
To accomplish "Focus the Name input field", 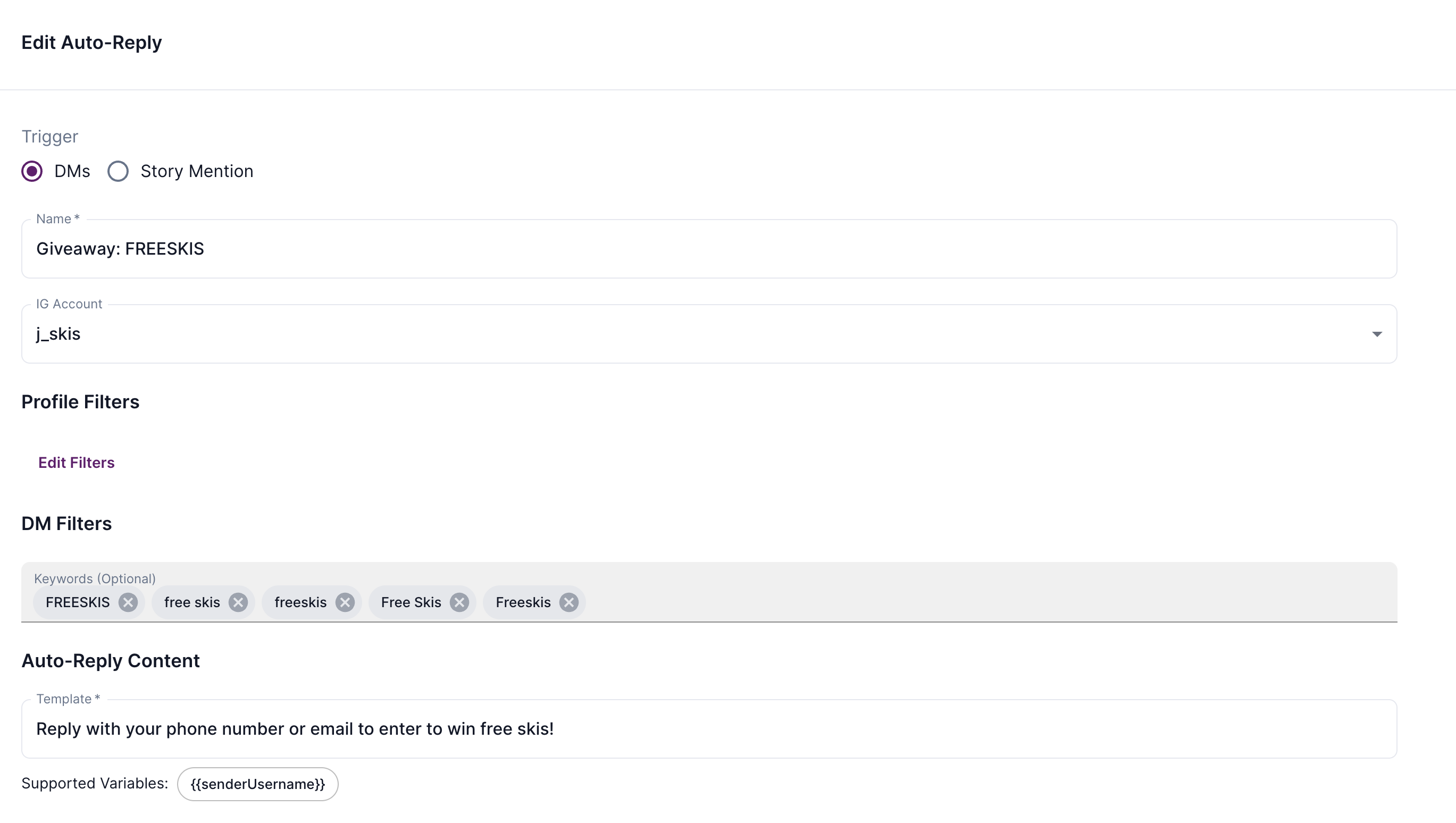I will click(709, 249).
